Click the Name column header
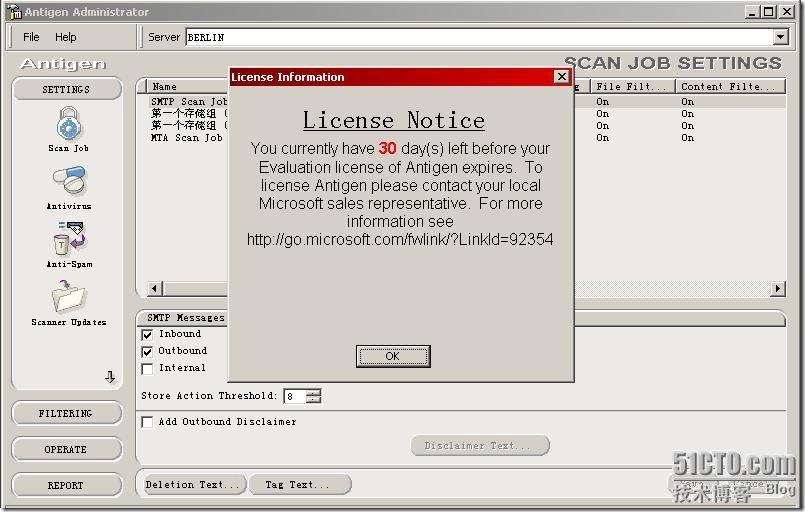 pos(185,86)
